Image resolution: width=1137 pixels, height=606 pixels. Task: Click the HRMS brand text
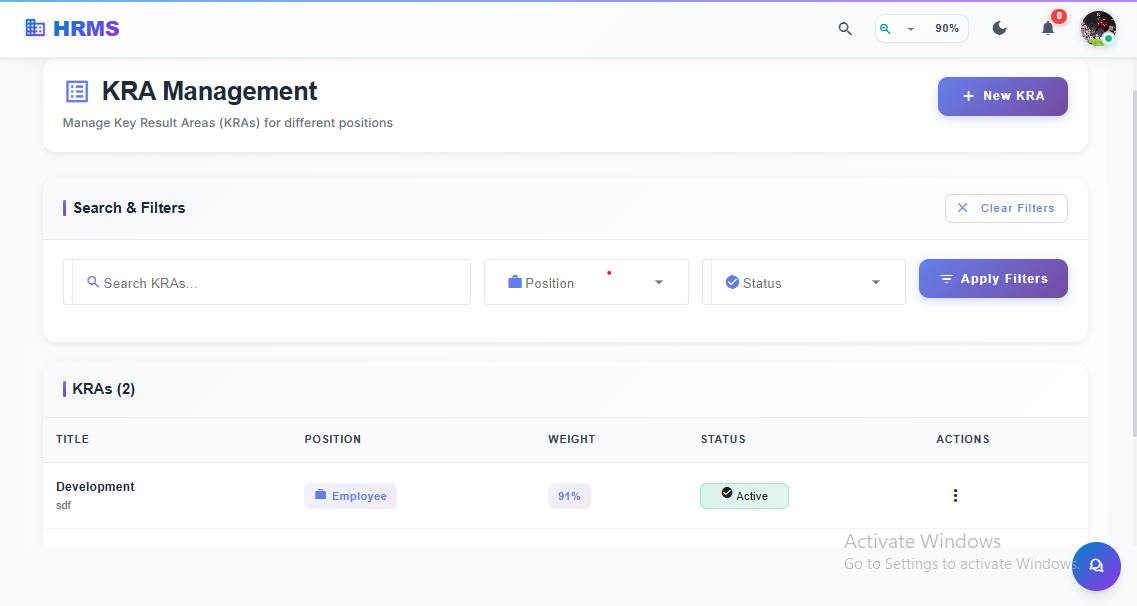(86, 28)
